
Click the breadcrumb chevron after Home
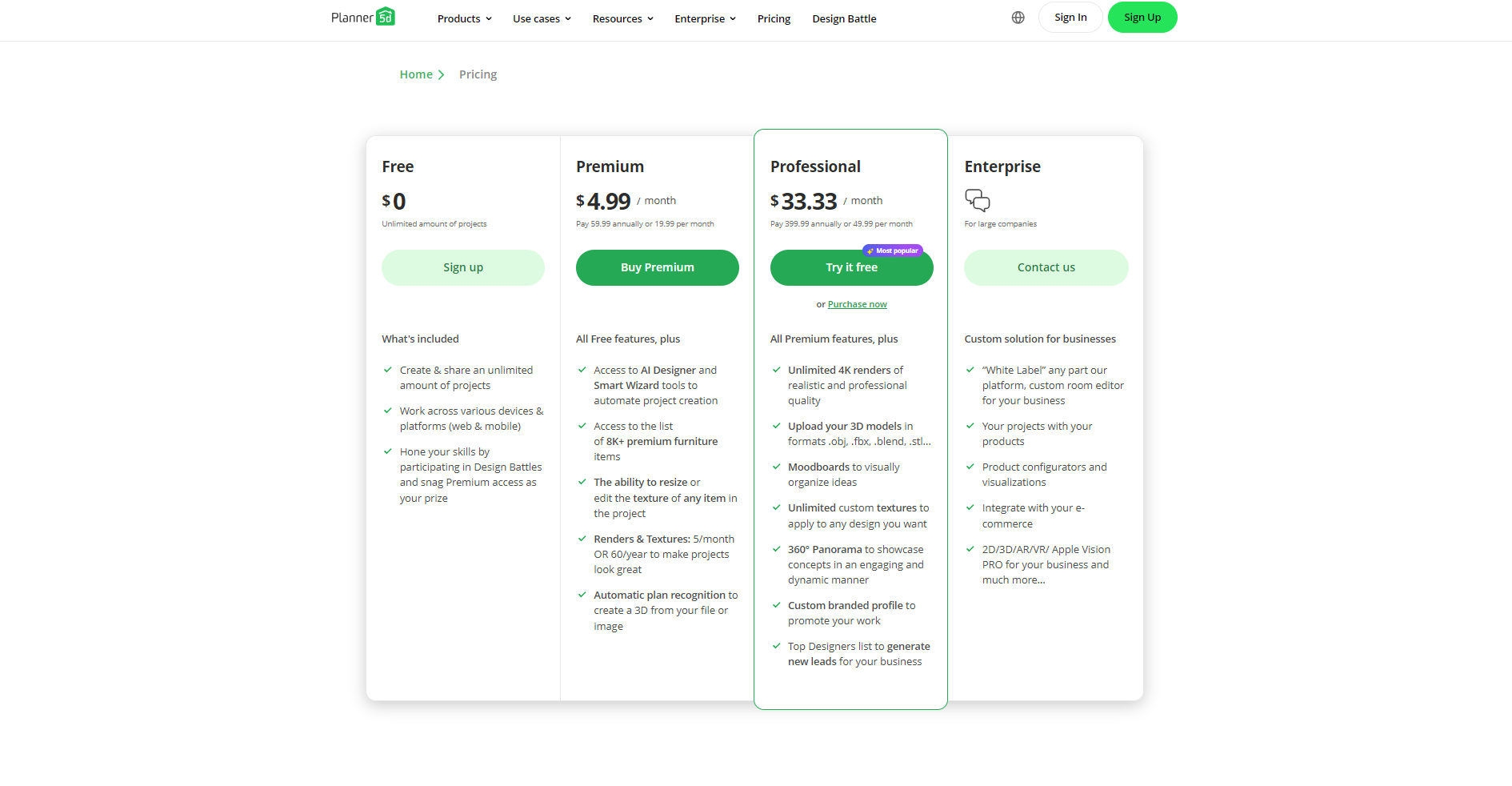tap(441, 74)
